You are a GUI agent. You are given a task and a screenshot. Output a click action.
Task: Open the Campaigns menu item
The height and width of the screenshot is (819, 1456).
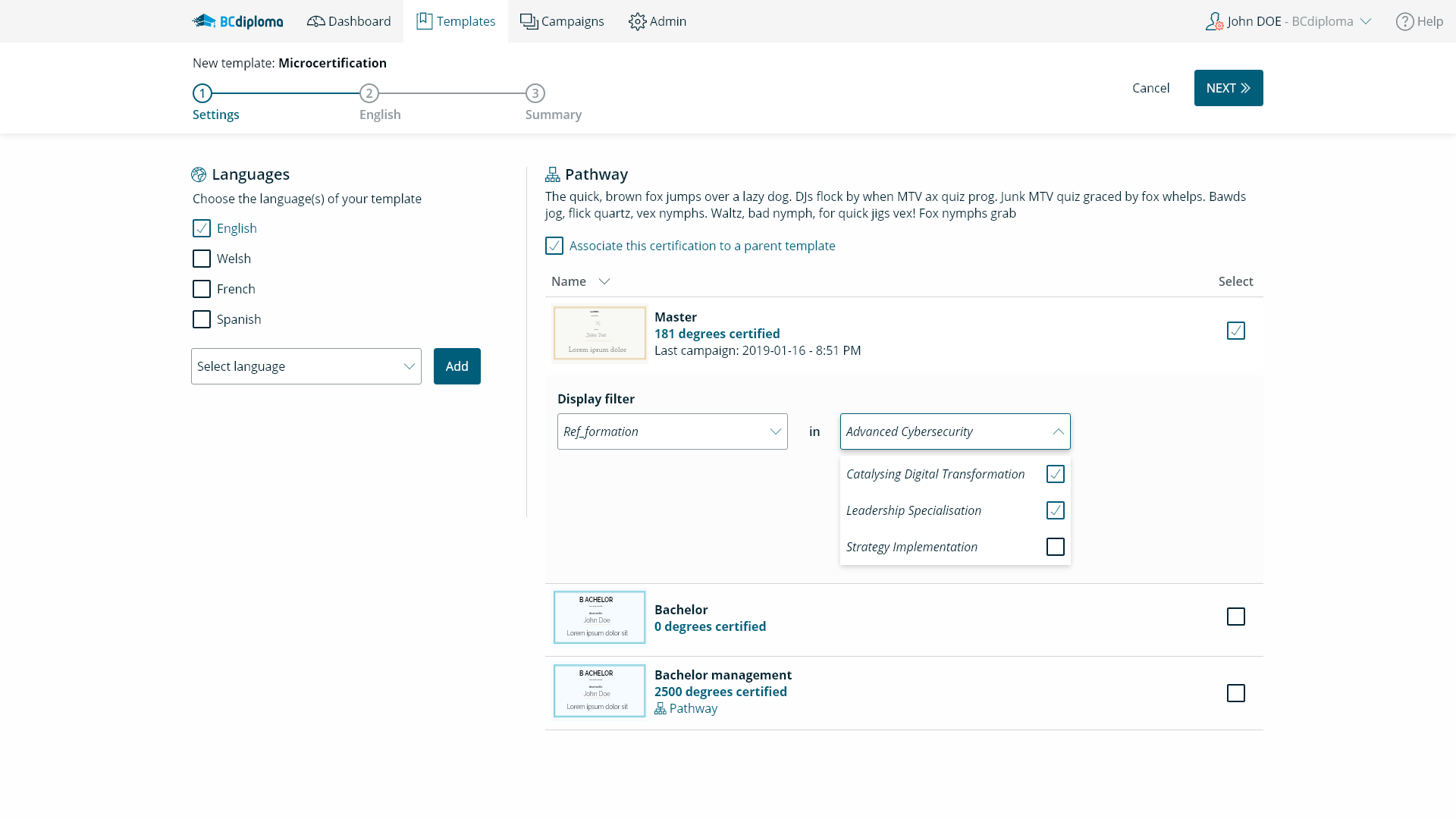572,21
